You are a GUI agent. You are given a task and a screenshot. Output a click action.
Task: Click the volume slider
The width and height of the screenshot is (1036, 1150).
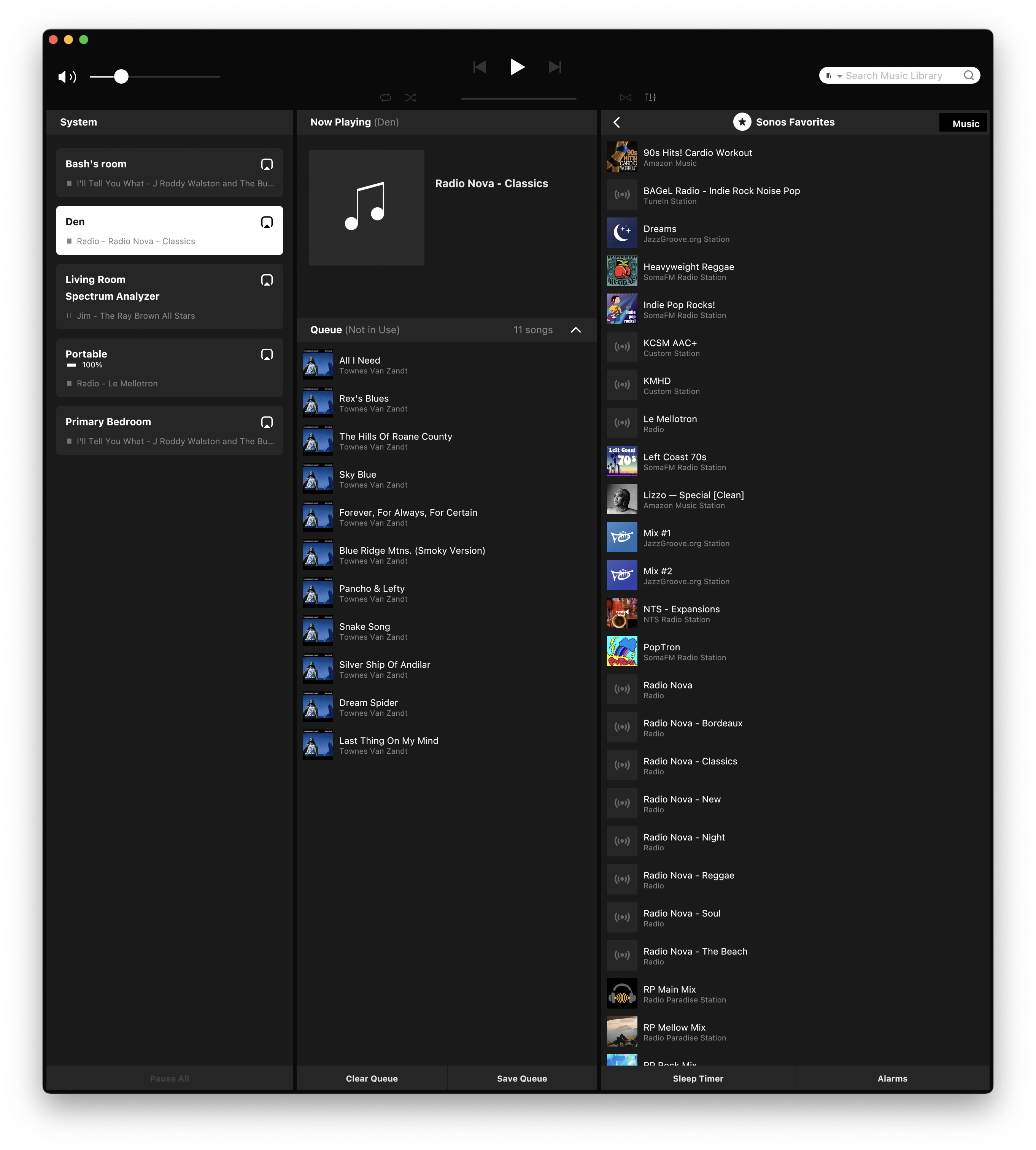[x=155, y=76]
